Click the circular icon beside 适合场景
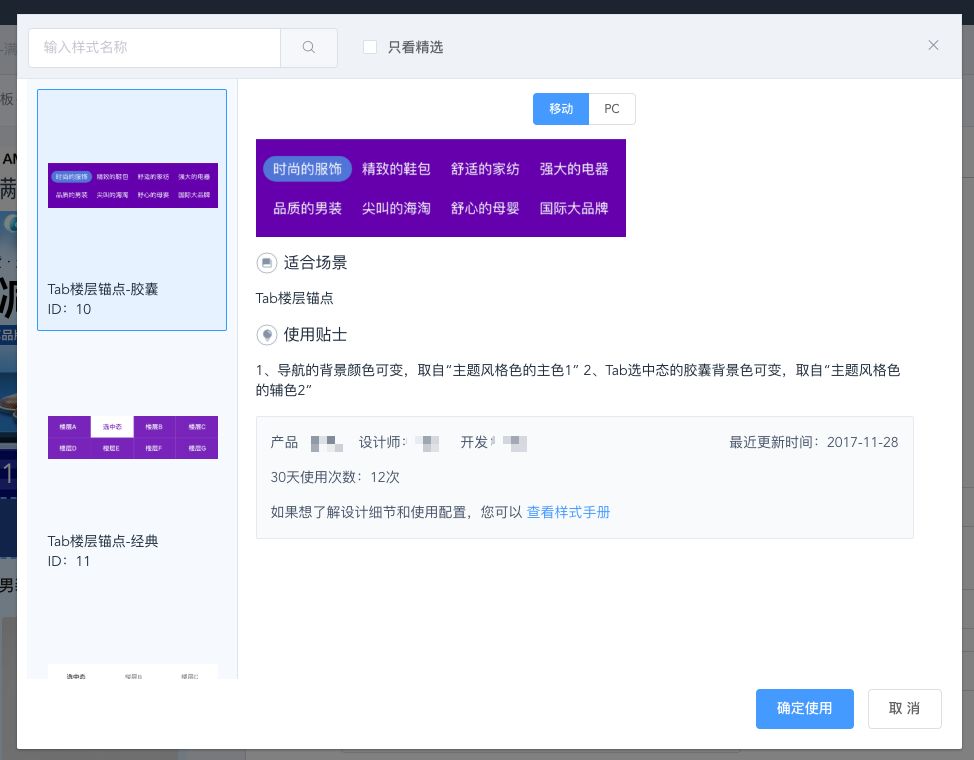Viewport: 974px width, 760px height. click(x=267, y=263)
